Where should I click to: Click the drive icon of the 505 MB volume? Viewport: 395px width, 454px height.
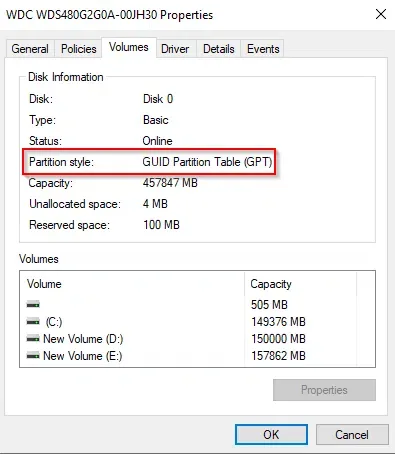(x=33, y=304)
